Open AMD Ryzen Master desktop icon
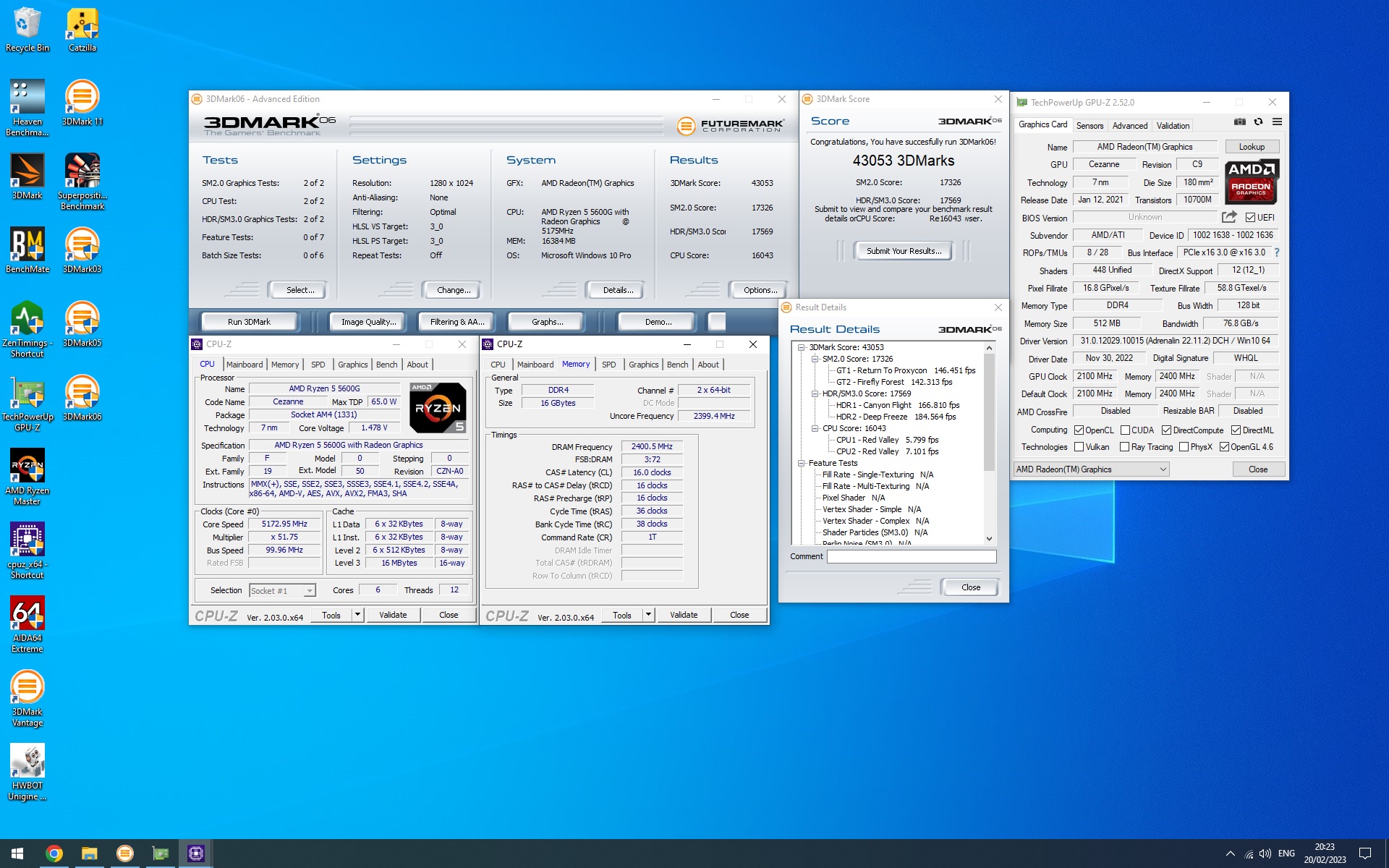The image size is (1389, 868). pyautogui.click(x=27, y=476)
